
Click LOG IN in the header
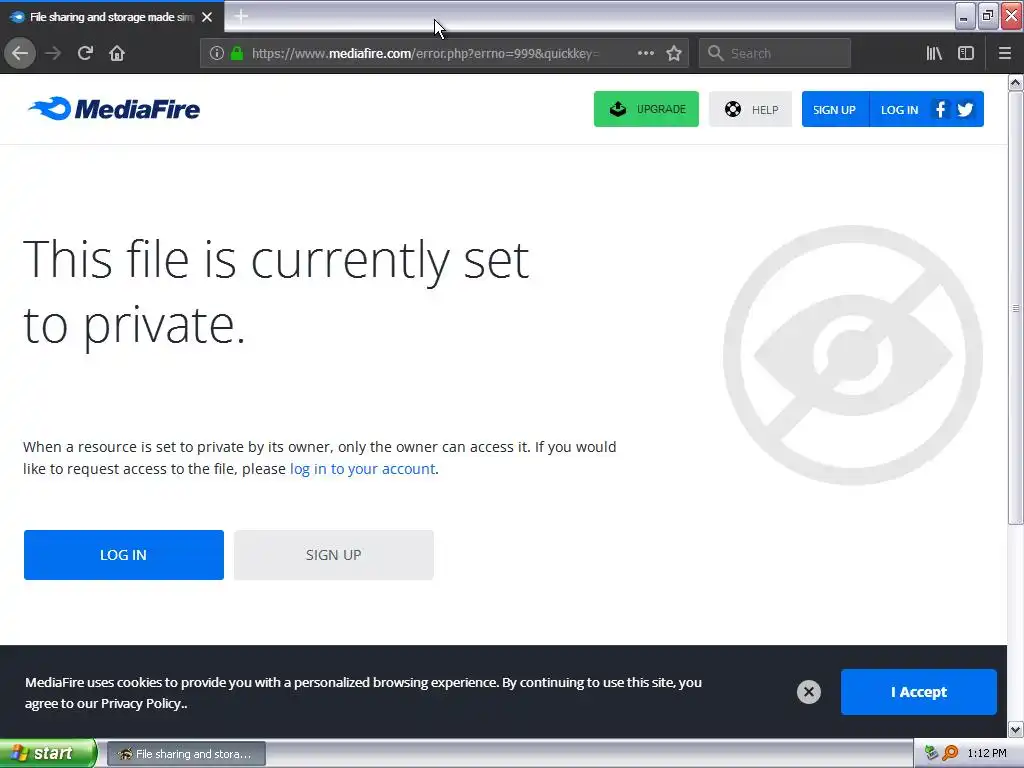(x=899, y=109)
